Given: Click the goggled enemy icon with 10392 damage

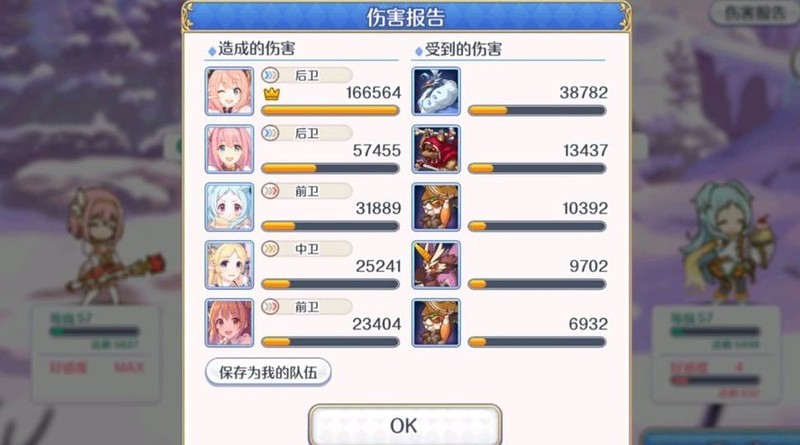Looking at the screenshot, I should [436, 207].
